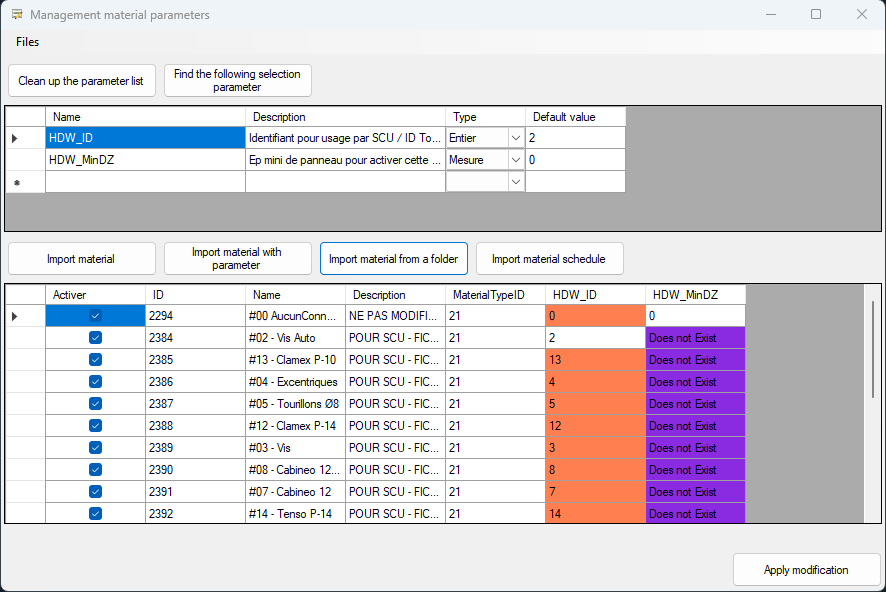Maximize the Management material parameters window
The height and width of the screenshot is (594, 886).
[816, 14]
